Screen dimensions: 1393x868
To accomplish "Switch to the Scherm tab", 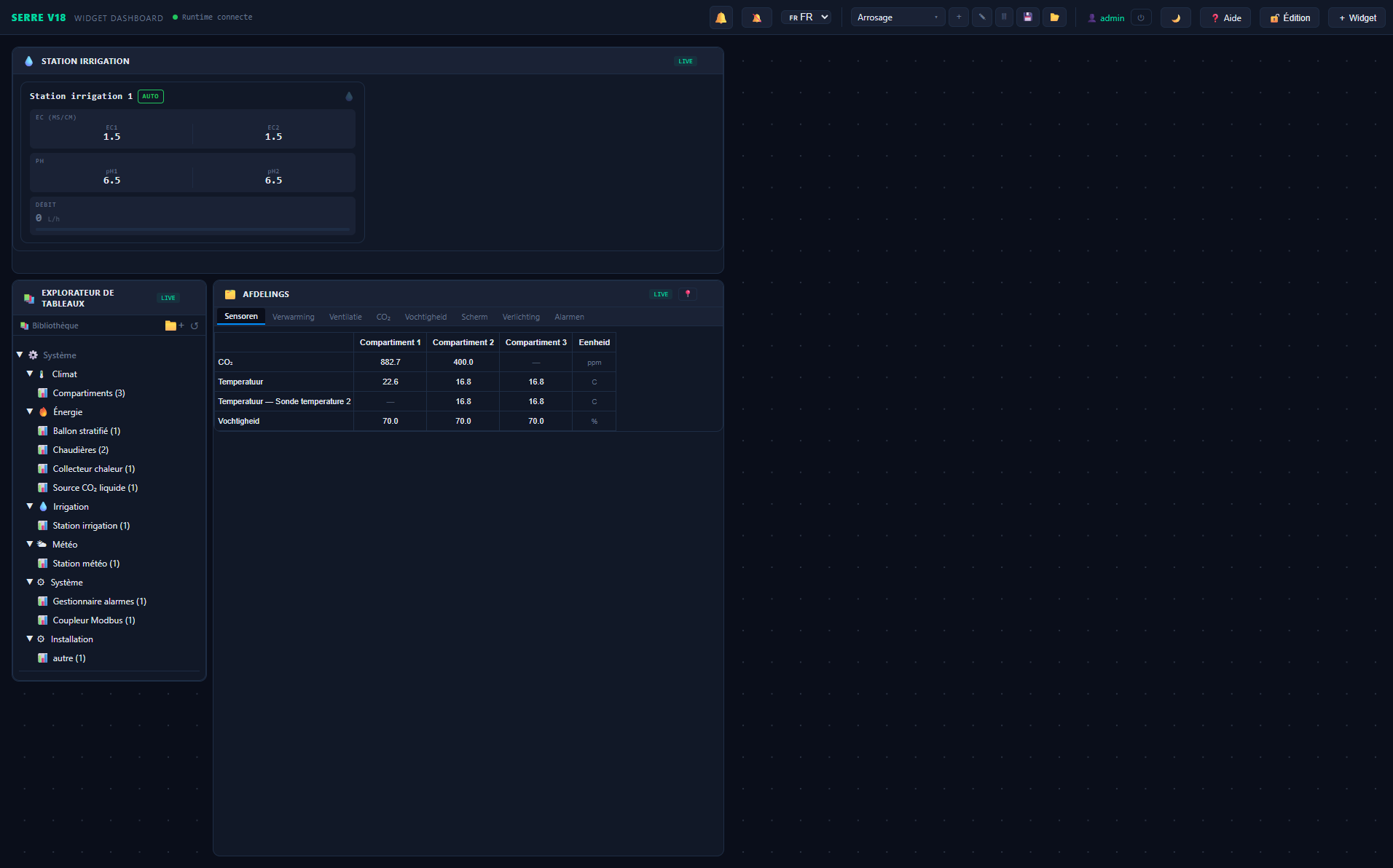I will (474, 317).
